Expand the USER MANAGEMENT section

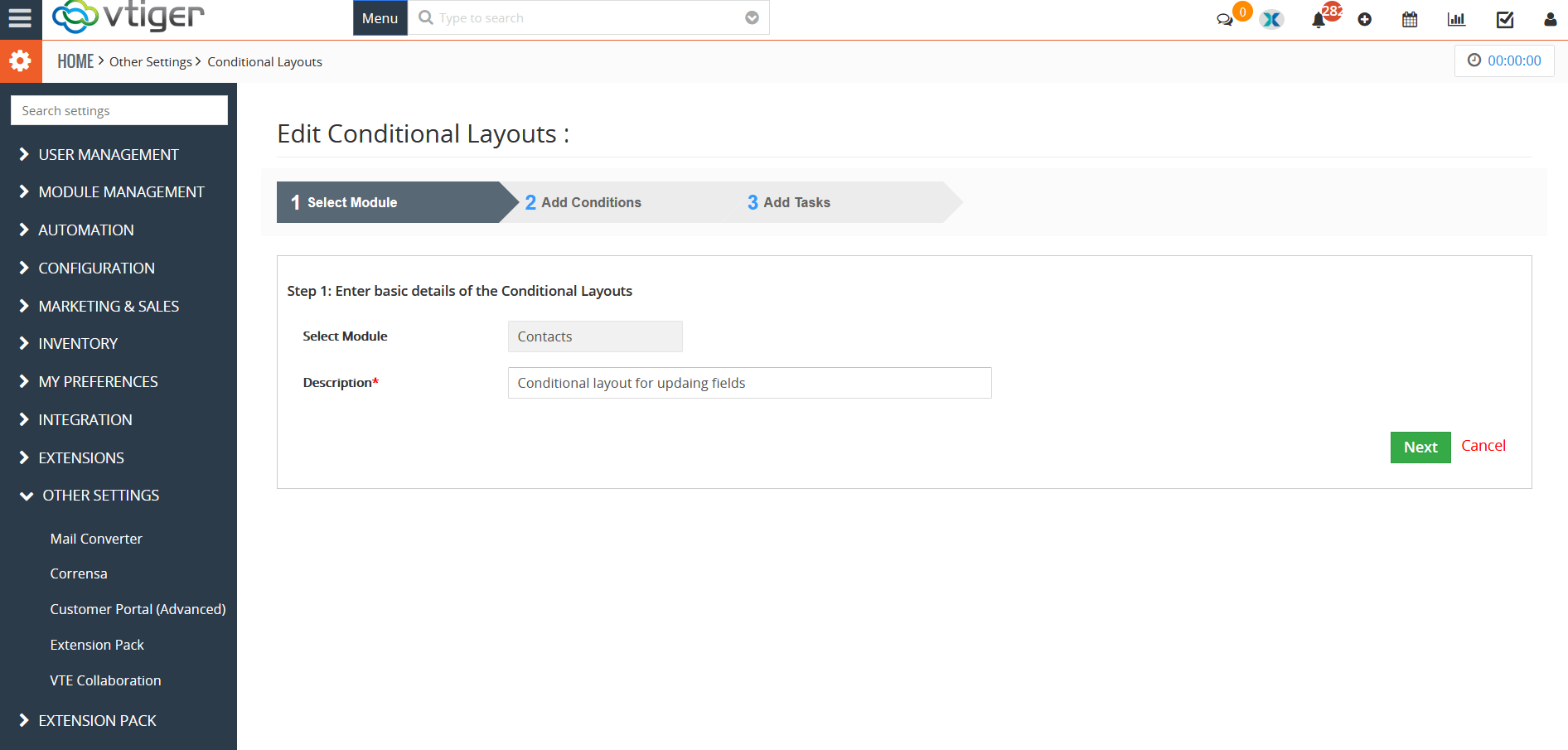coord(109,154)
